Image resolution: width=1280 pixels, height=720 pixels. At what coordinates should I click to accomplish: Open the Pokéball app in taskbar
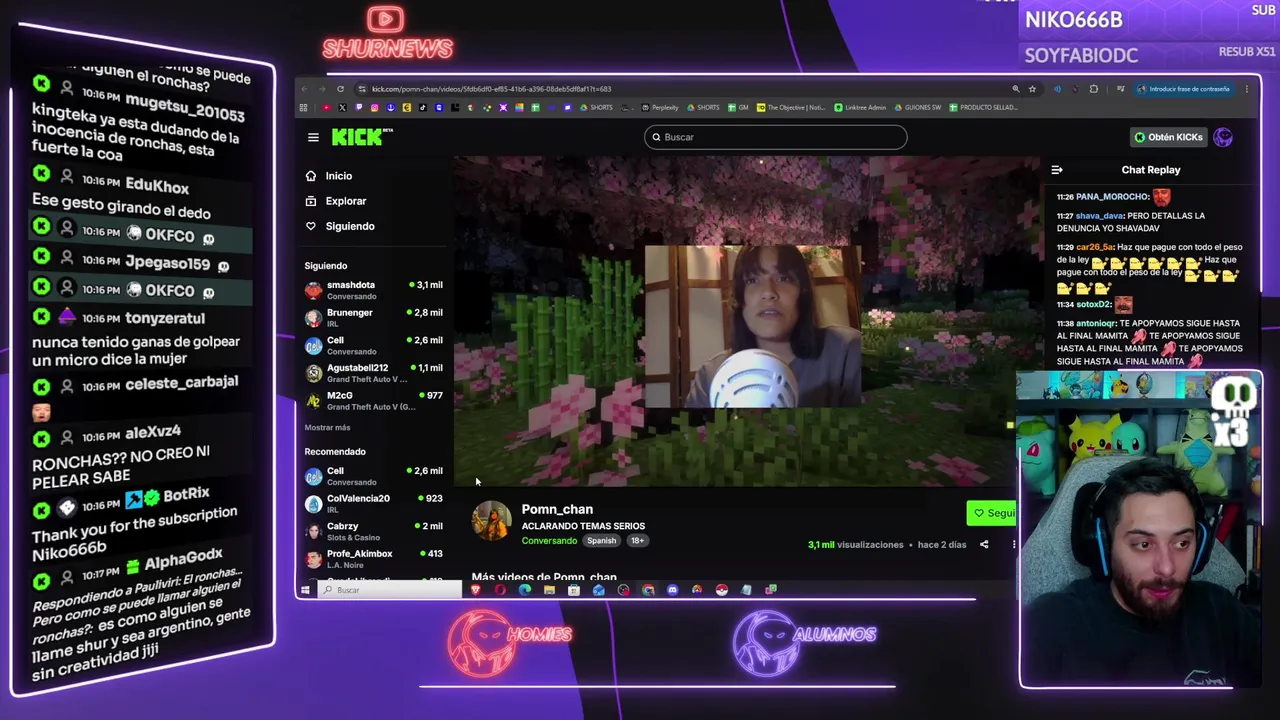tap(722, 590)
